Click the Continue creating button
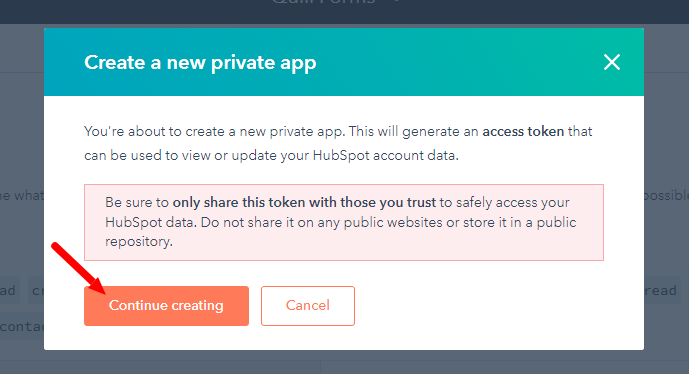Viewport: 689px width, 374px height. coord(166,306)
